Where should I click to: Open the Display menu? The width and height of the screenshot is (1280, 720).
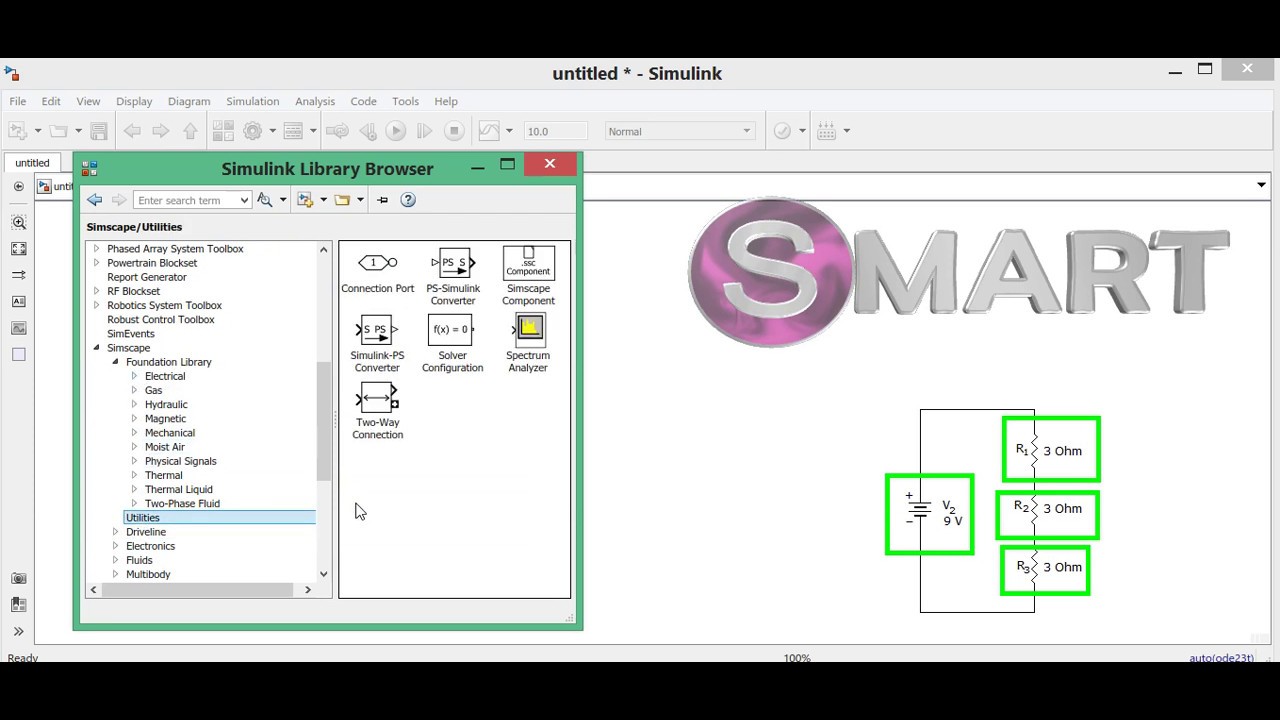tap(134, 101)
